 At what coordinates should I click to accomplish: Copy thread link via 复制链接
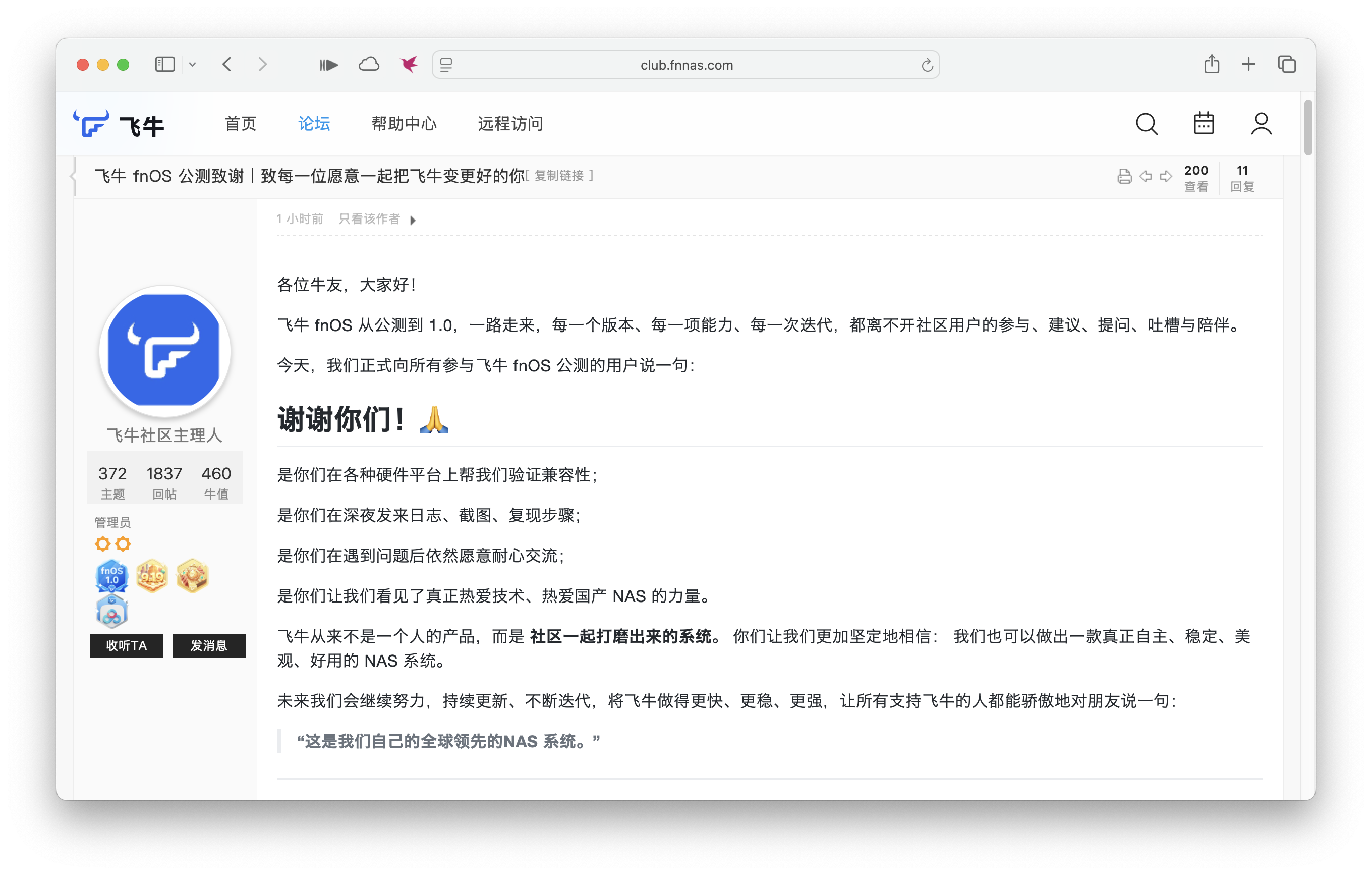coord(560,176)
